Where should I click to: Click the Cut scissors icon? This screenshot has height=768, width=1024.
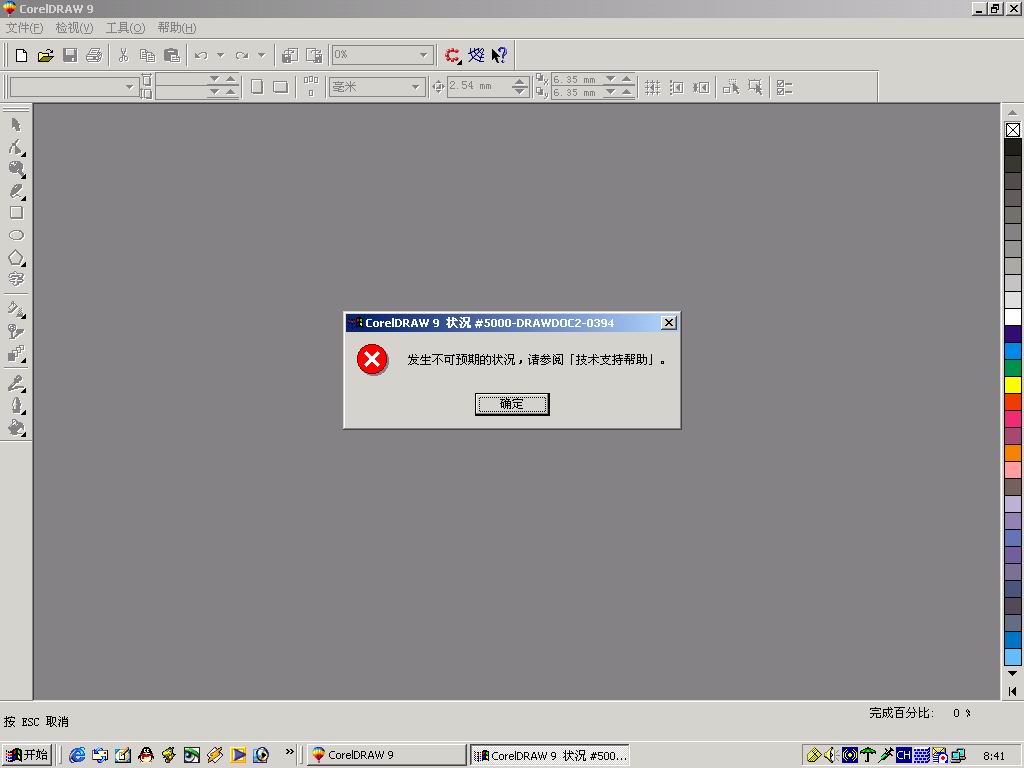123,56
